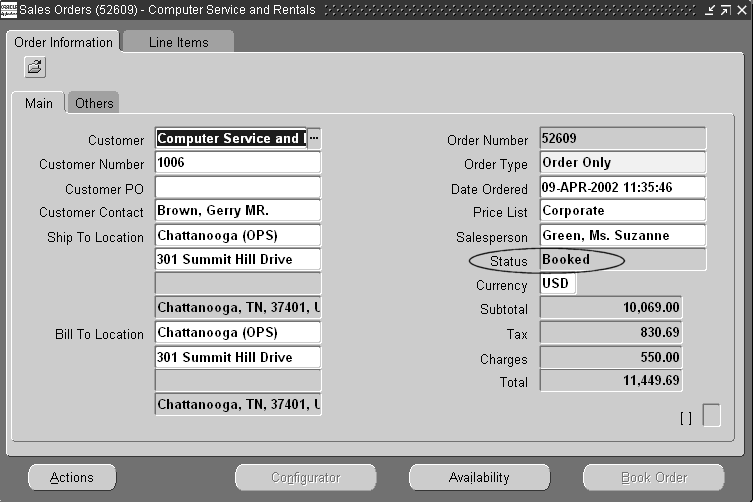Click the Configurator button
The height and width of the screenshot is (502, 753).
305,477
